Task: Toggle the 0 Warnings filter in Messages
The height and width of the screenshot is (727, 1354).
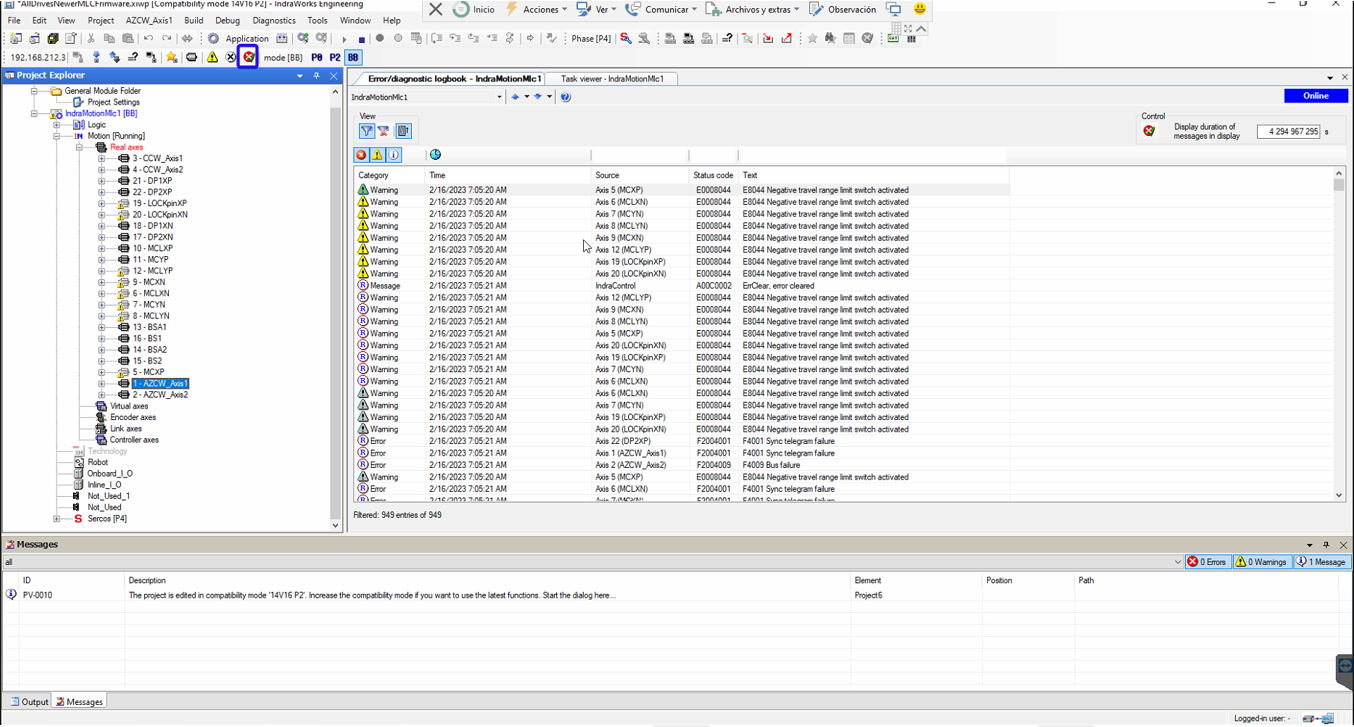Action: (x=1262, y=562)
